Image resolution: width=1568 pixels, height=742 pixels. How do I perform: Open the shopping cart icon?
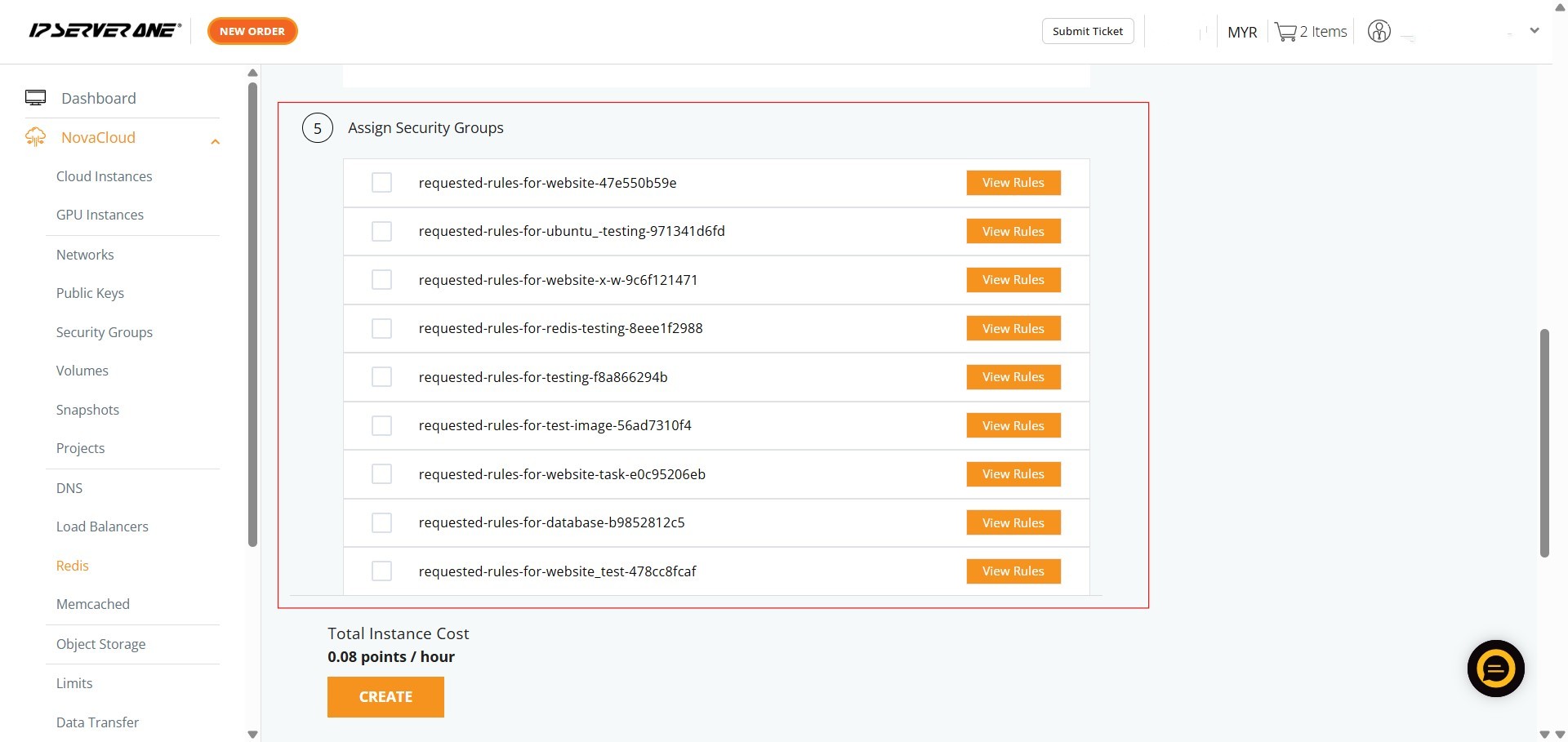1285,32
